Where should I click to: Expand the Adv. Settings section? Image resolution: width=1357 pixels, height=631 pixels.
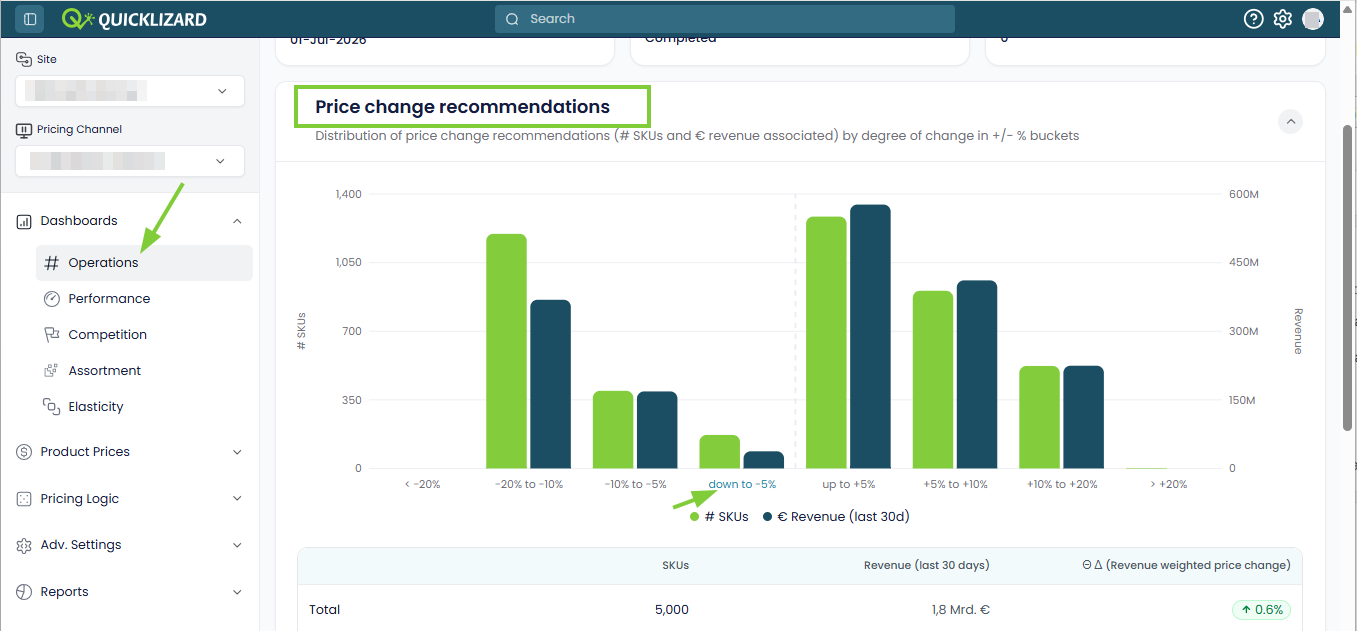(237, 545)
